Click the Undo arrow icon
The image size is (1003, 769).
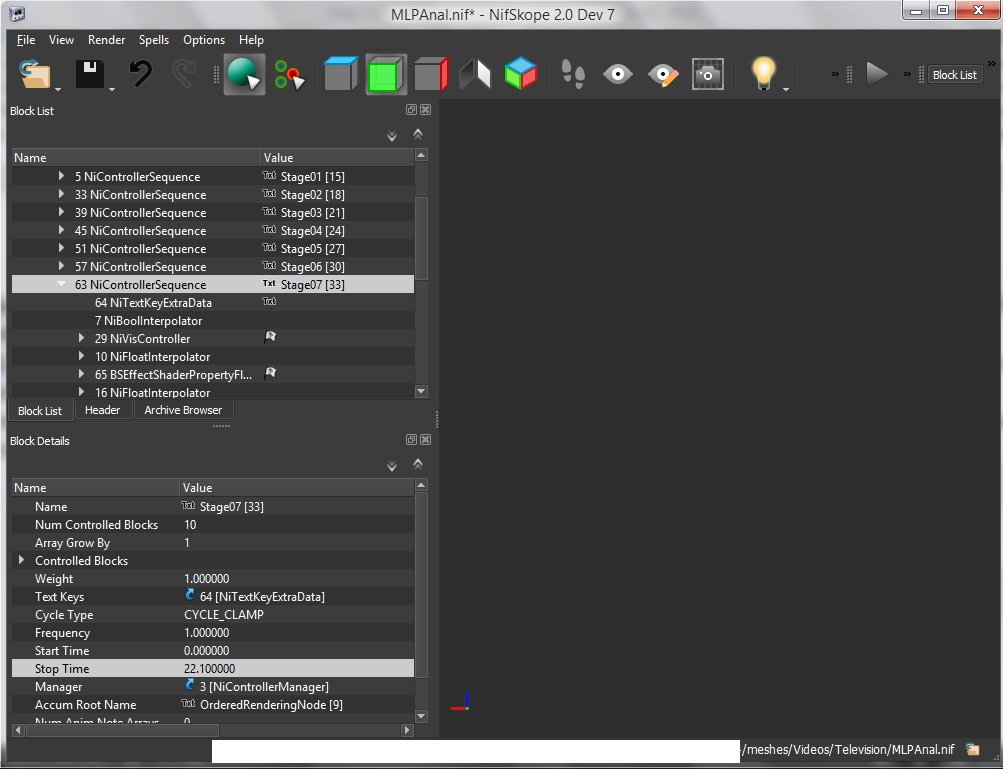tap(141, 75)
